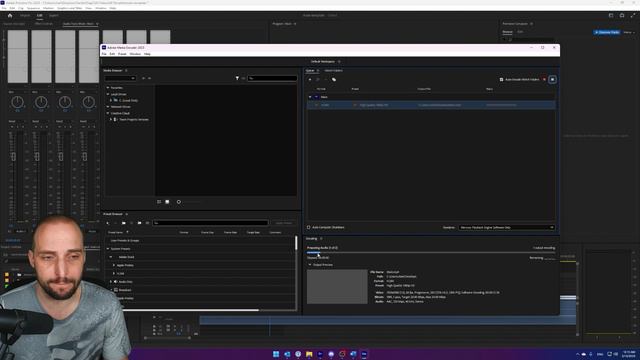Export presets in Preset Browser
Viewport: 640px width, 360px height.
(147, 223)
